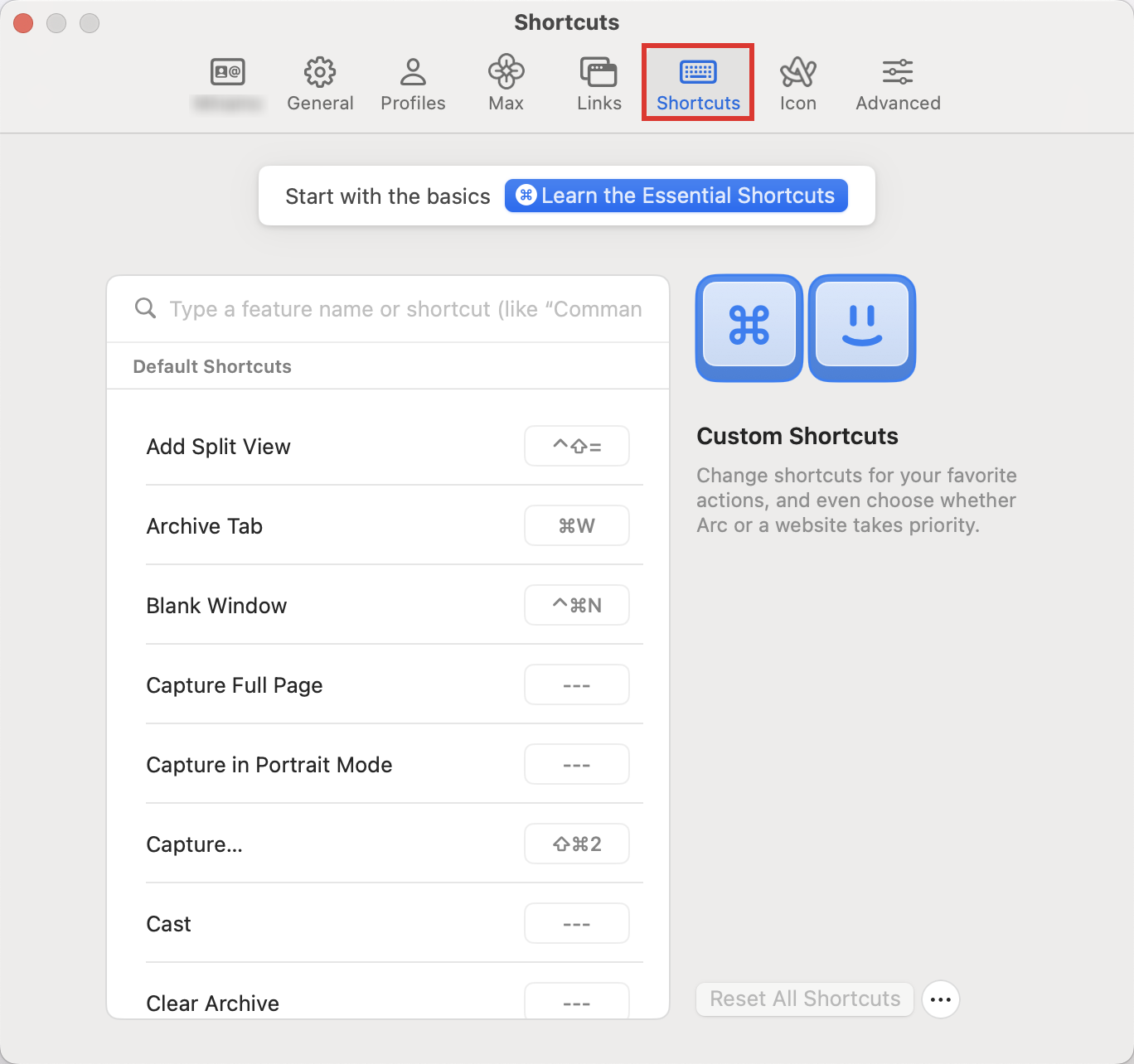Image resolution: width=1134 pixels, height=1064 pixels.
Task: Set a shortcut for Cast
Action: pyautogui.click(x=576, y=923)
